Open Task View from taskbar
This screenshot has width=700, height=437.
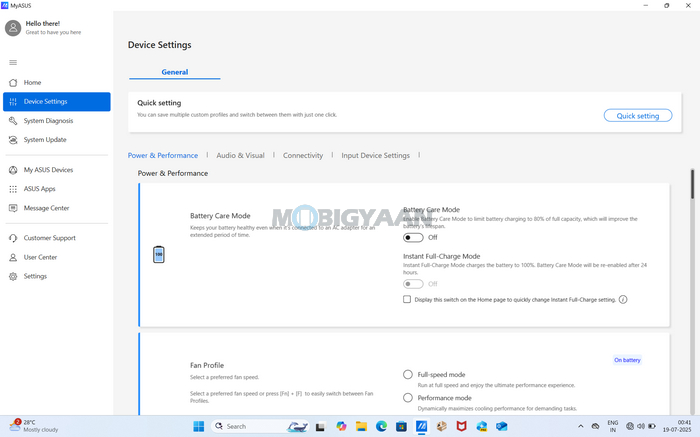point(320,427)
